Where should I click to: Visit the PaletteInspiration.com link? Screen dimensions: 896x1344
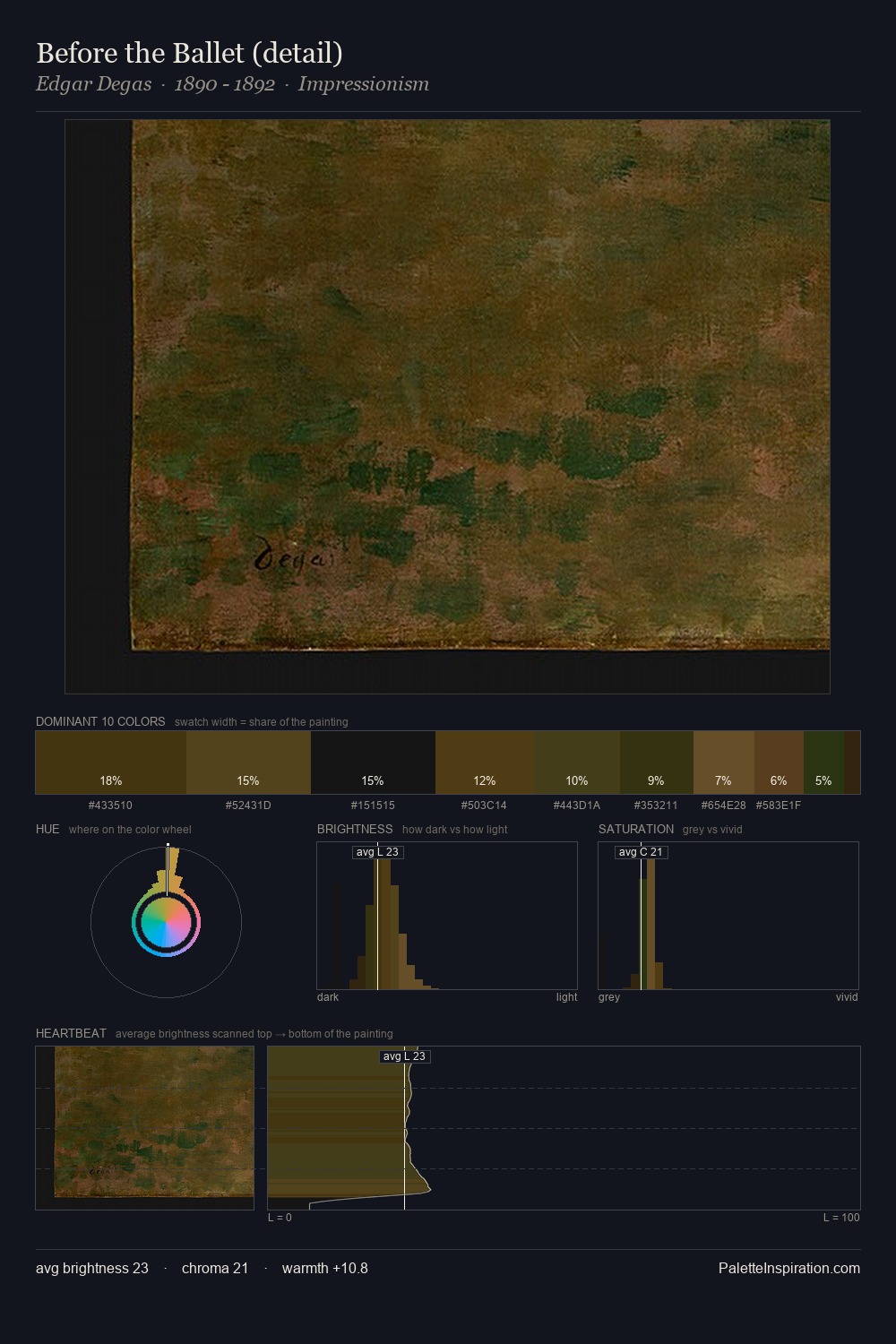tap(789, 1268)
